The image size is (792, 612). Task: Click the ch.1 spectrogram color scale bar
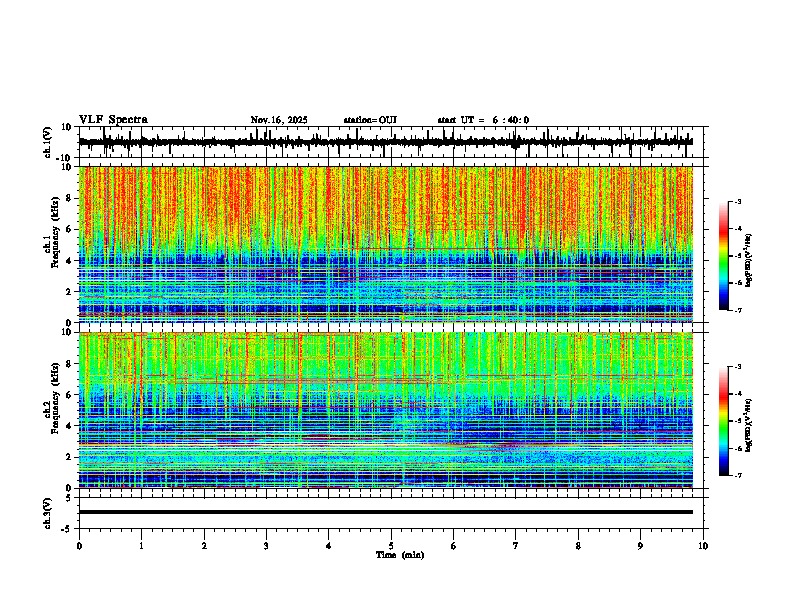[724, 256]
